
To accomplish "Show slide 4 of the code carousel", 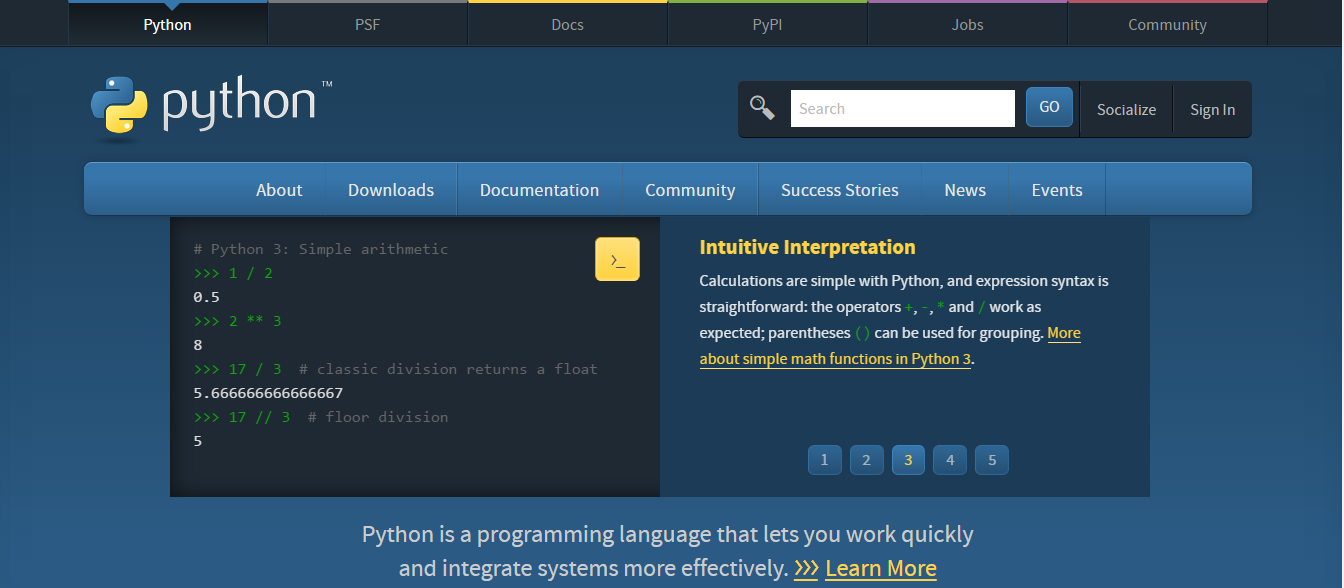I will pyautogui.click(x=950, y=460).
